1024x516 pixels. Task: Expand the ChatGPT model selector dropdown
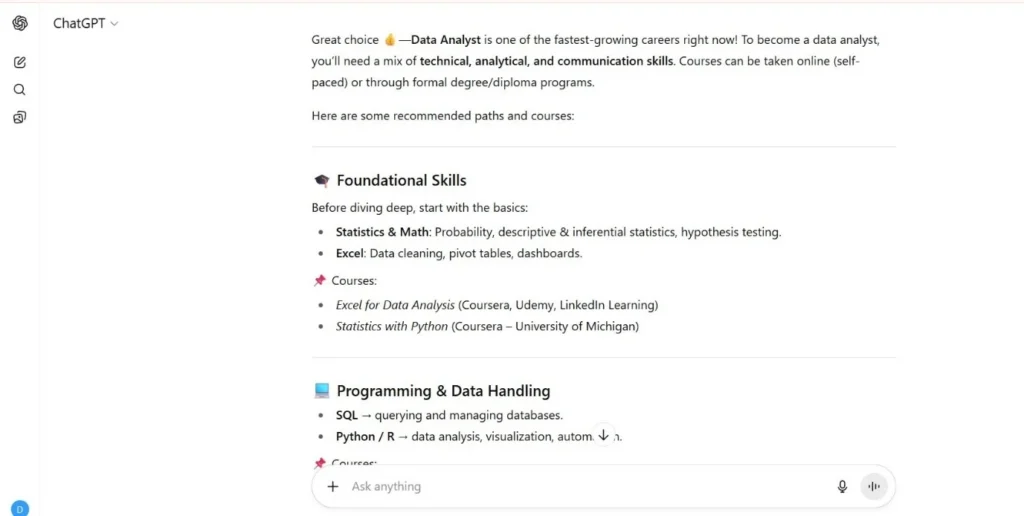click(86, 24)
